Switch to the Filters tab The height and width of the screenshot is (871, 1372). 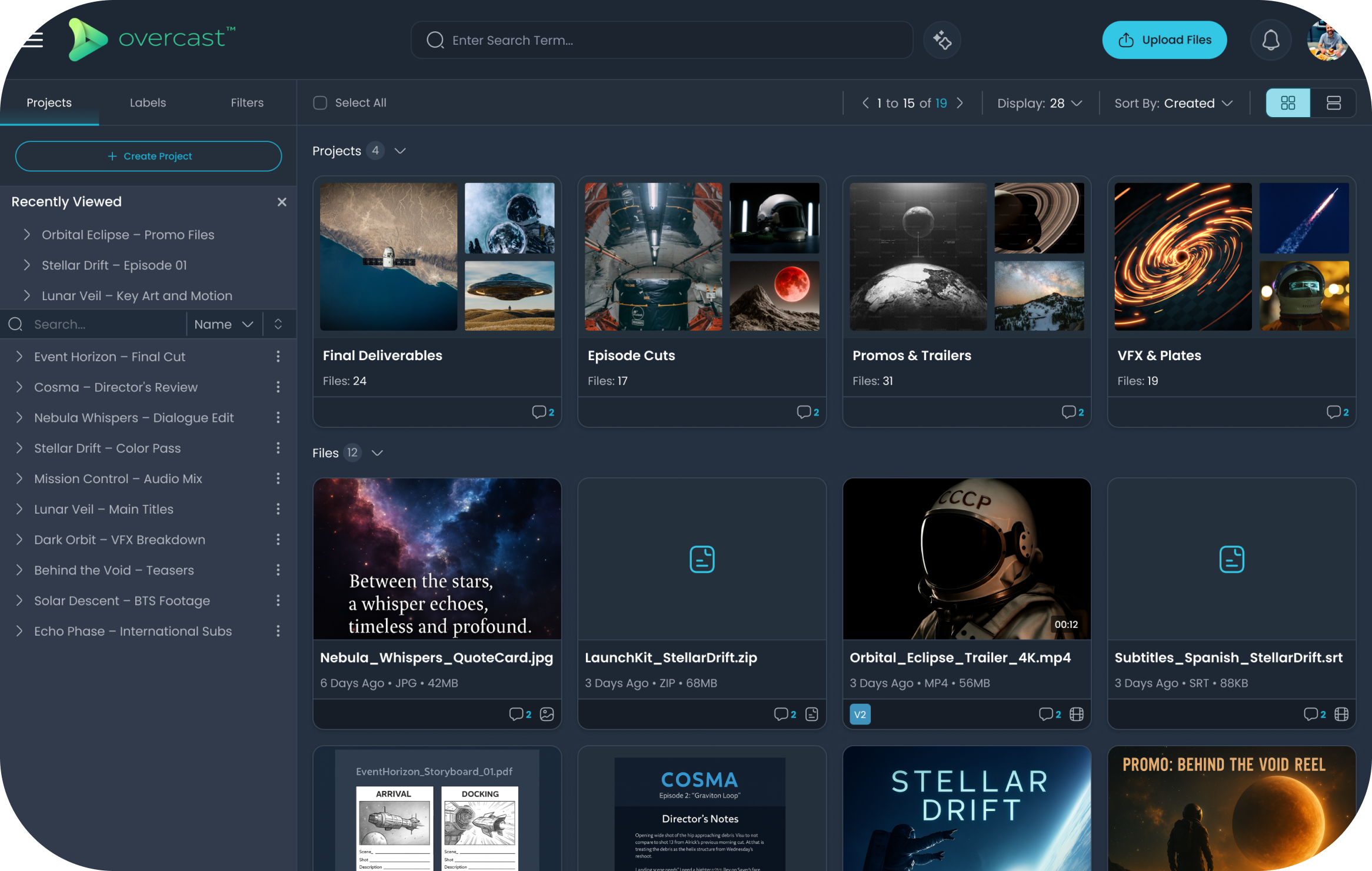click(247, 103)
